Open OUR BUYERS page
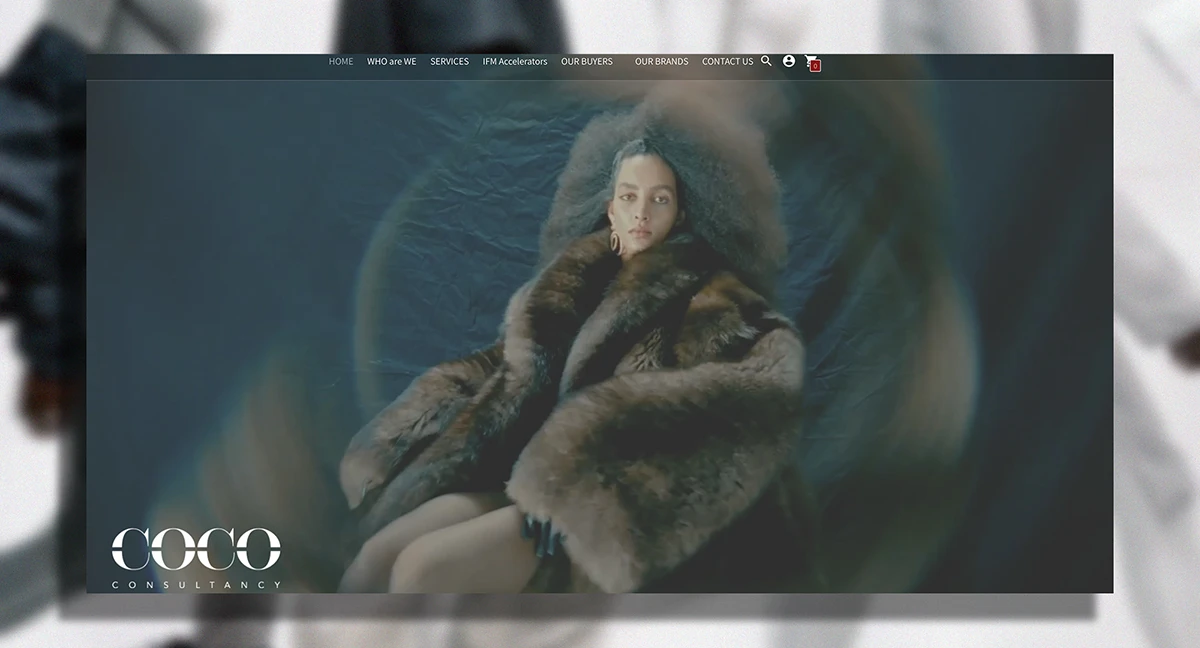Image resolution: width=1200 pixels, height=648 pixels. [587, 62]
